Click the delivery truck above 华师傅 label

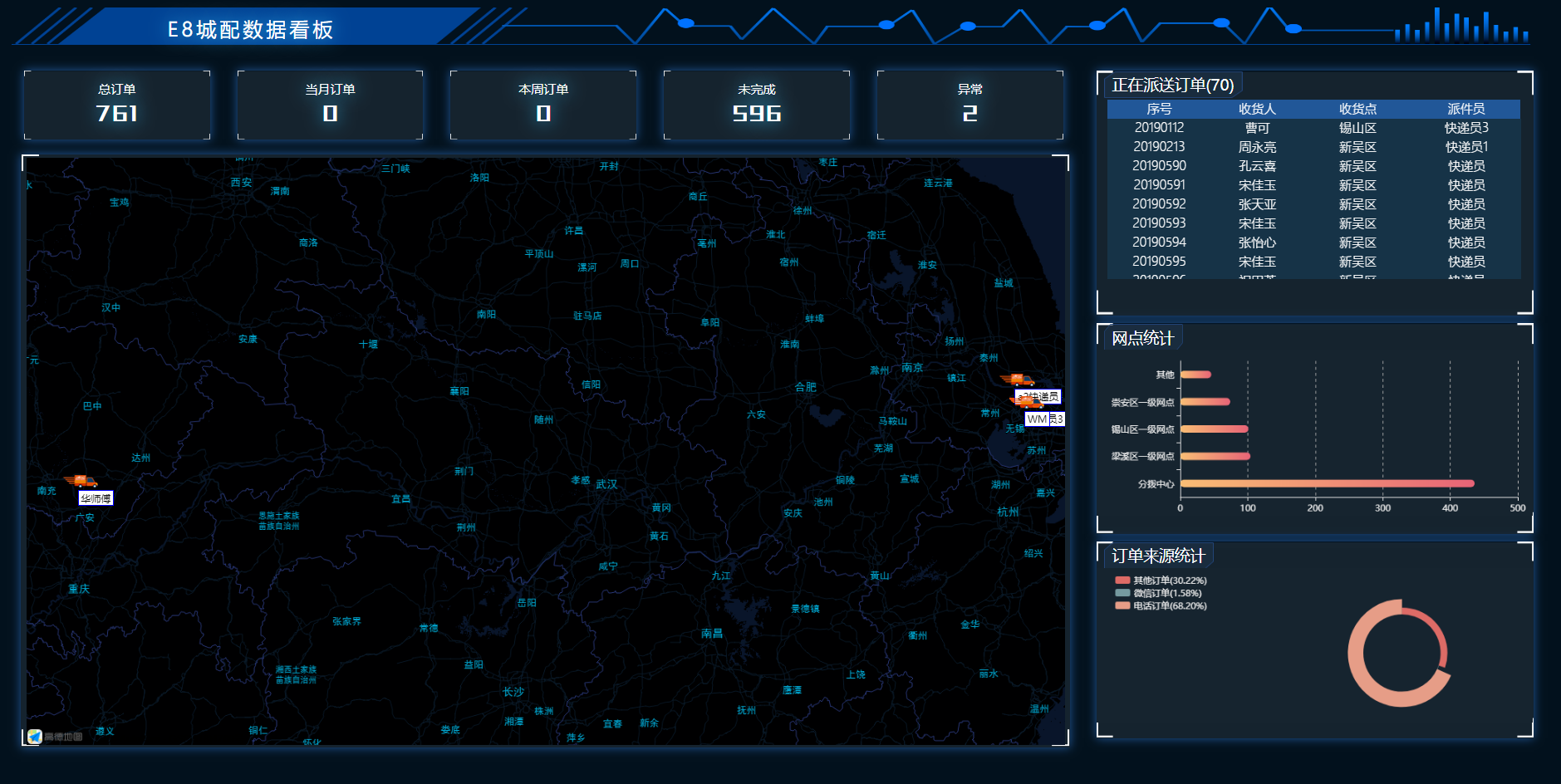click(83, 481)
